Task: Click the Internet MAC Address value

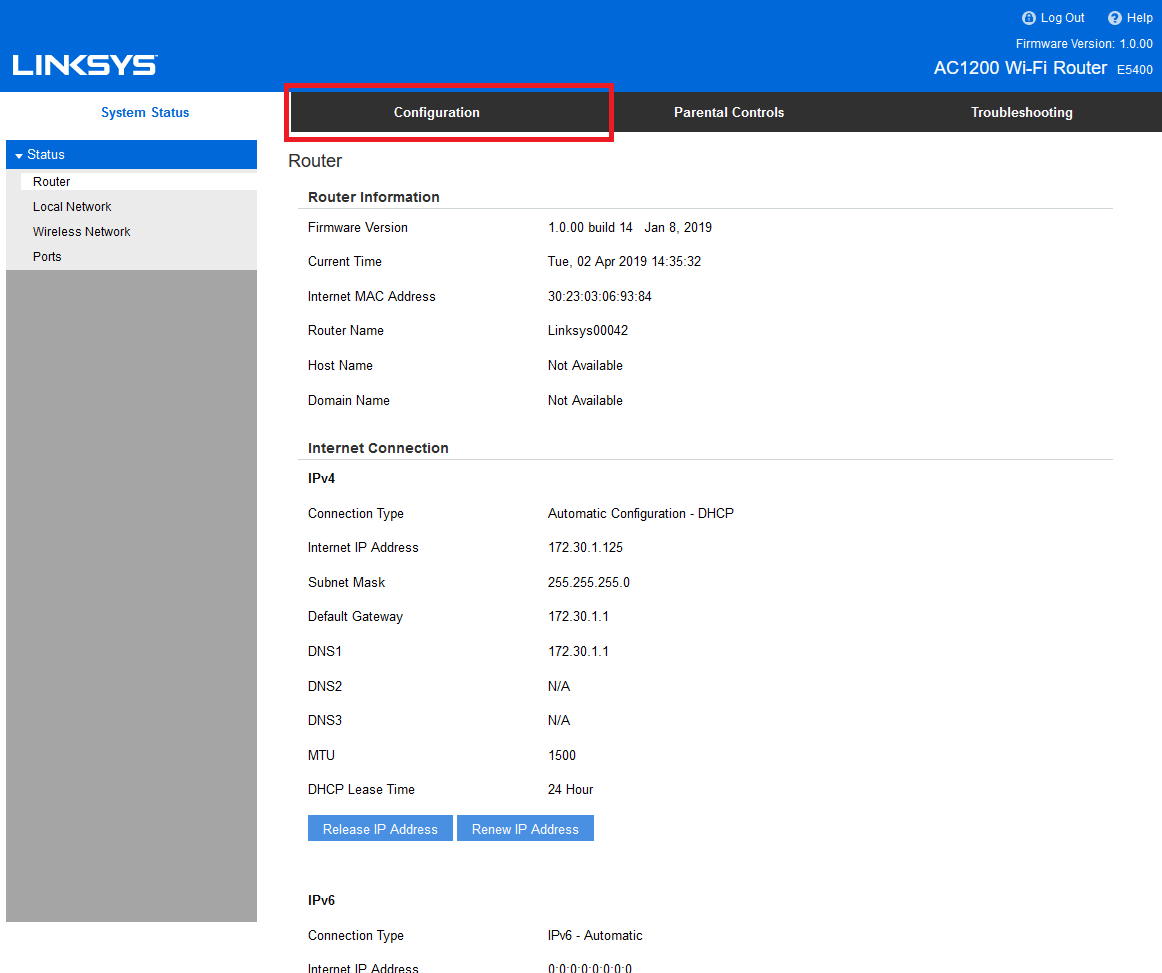Action: pos(600,297)
